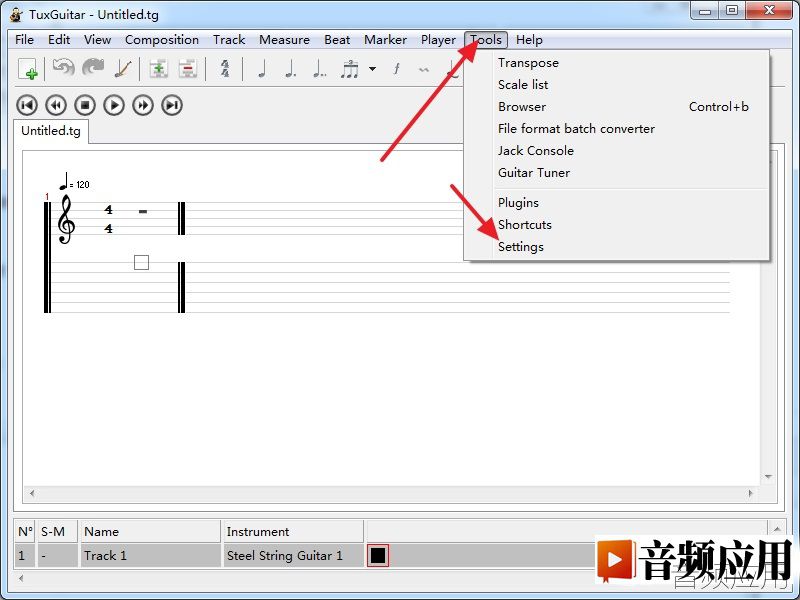Open the Beat menu

click(x=337, y=40)
